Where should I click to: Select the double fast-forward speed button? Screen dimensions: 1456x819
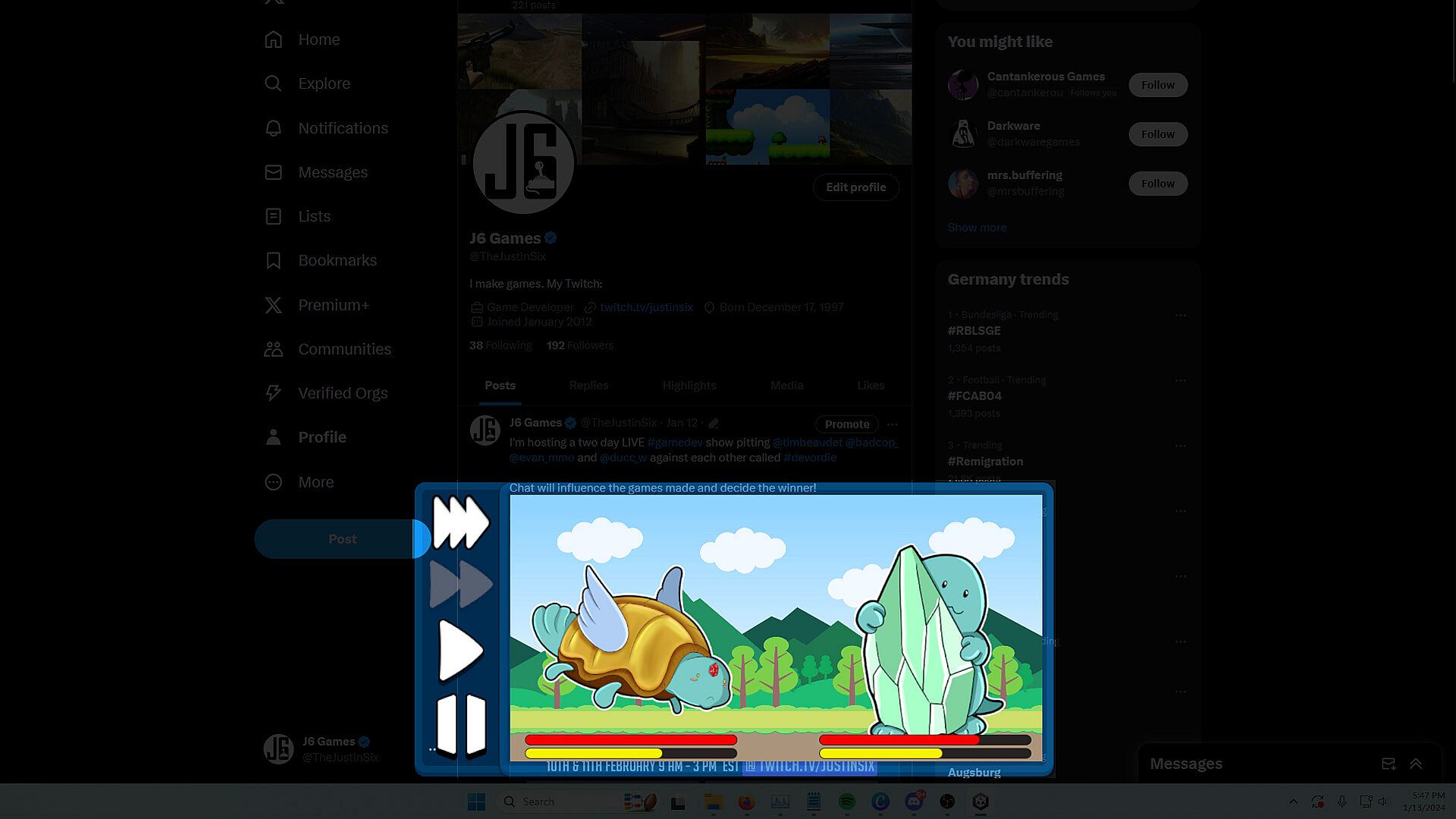460,585
